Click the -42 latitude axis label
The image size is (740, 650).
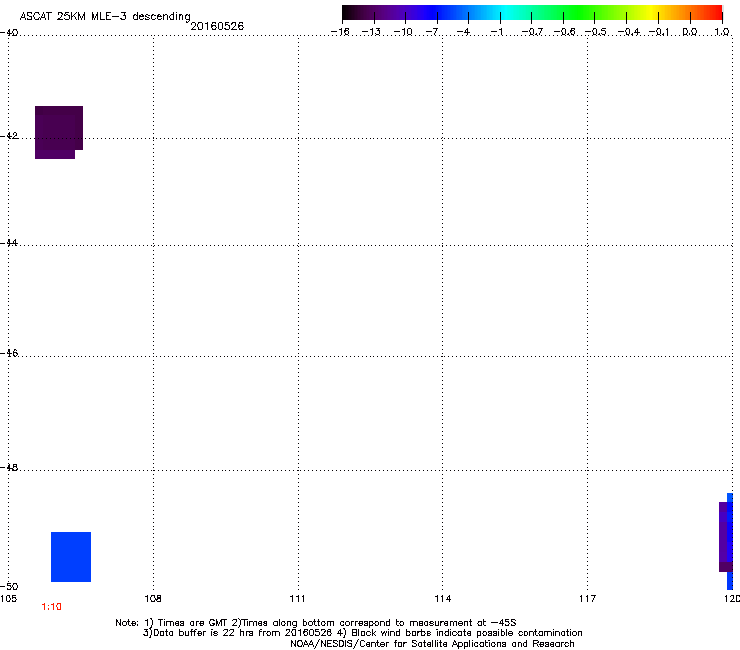coord(9,136)
